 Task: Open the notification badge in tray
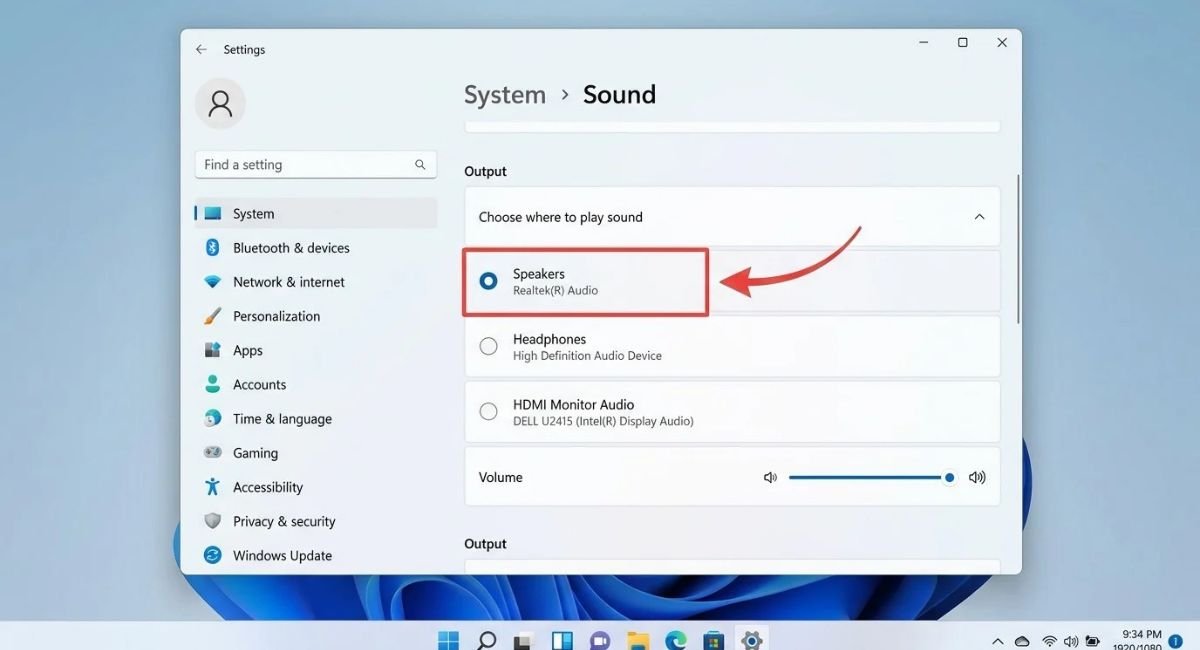click(x=1176, y=641)
